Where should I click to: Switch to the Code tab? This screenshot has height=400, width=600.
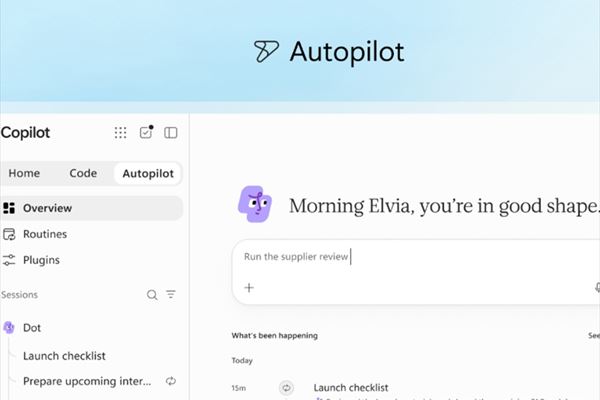click(x=83, y=173)
